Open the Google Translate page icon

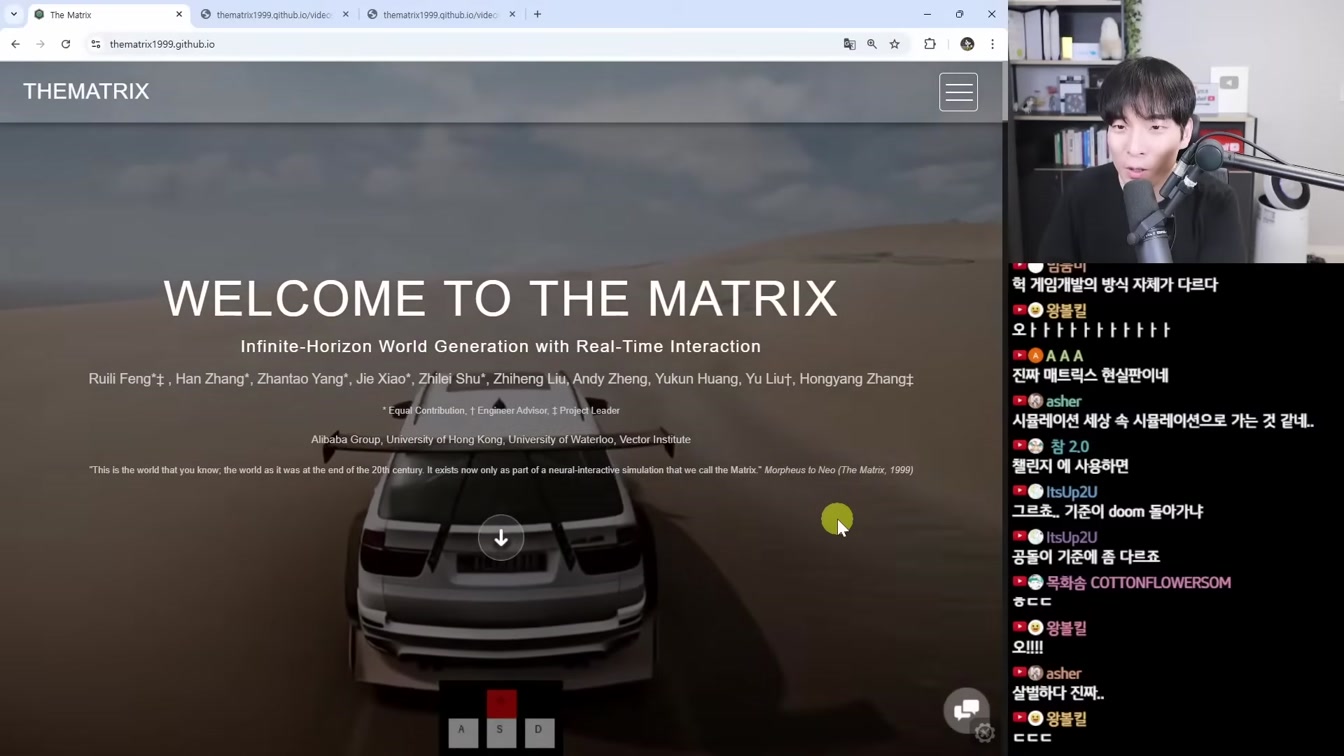[x=849, y=44]
